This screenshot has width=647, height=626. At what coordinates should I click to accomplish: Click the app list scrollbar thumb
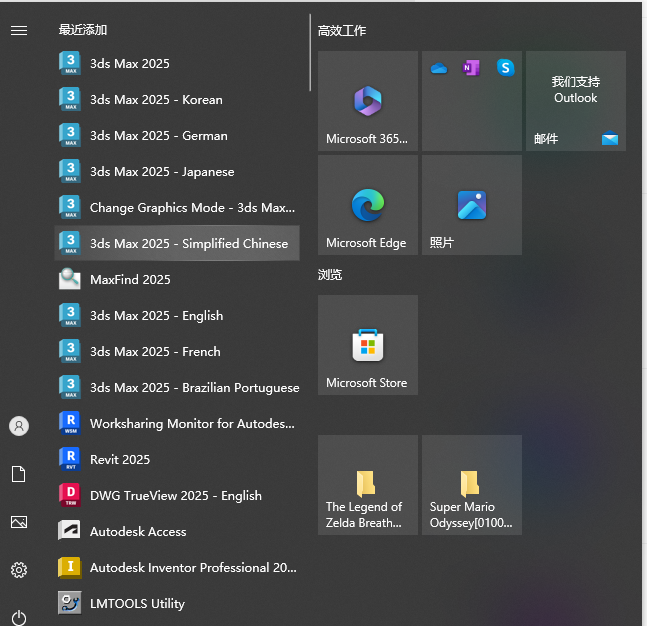pyautogui.click(x=310, y=52)
